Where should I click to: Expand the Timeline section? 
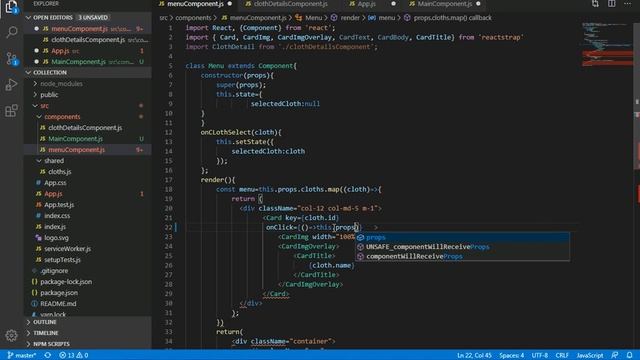88,333
